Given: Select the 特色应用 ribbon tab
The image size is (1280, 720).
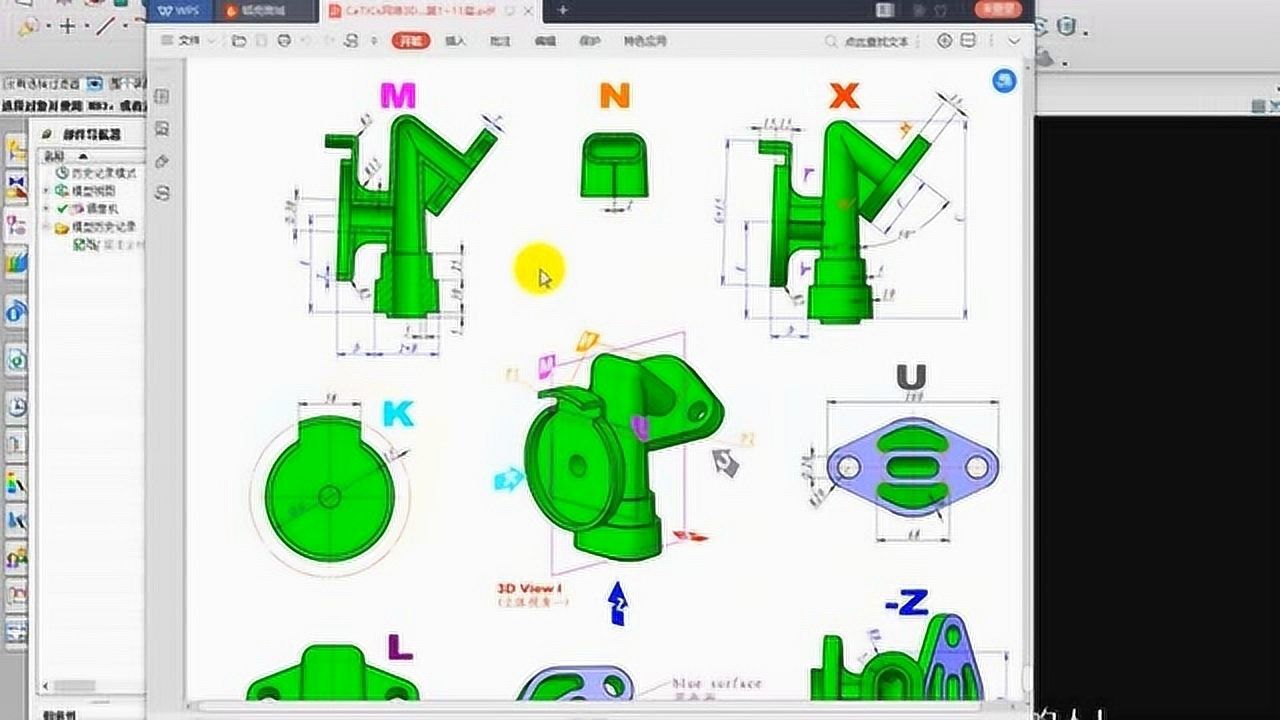Looking at the screenshot, I should (x=645, y=41).
